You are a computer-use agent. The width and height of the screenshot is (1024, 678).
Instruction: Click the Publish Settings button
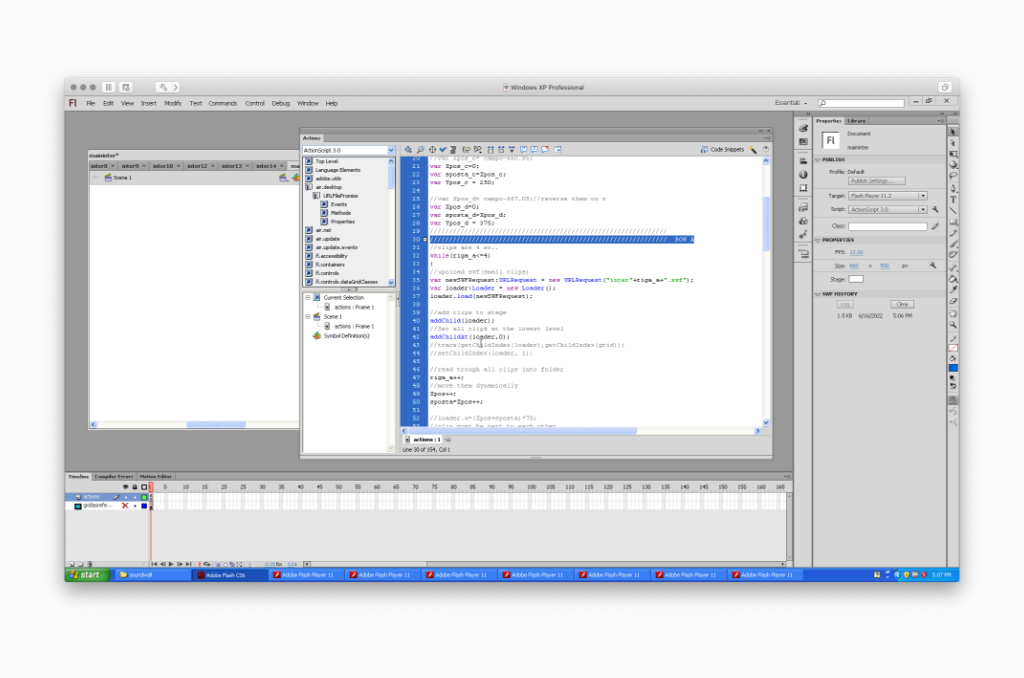point(876,181)
